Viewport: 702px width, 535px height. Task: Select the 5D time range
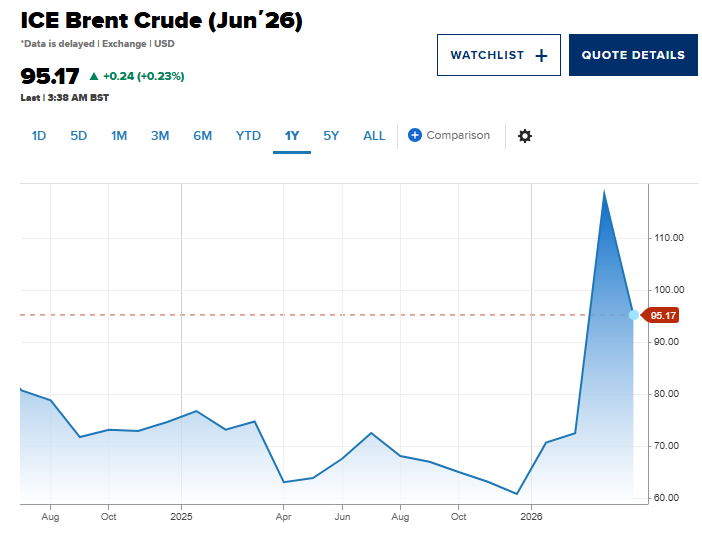pyautogui.click(x=78, y=136)
